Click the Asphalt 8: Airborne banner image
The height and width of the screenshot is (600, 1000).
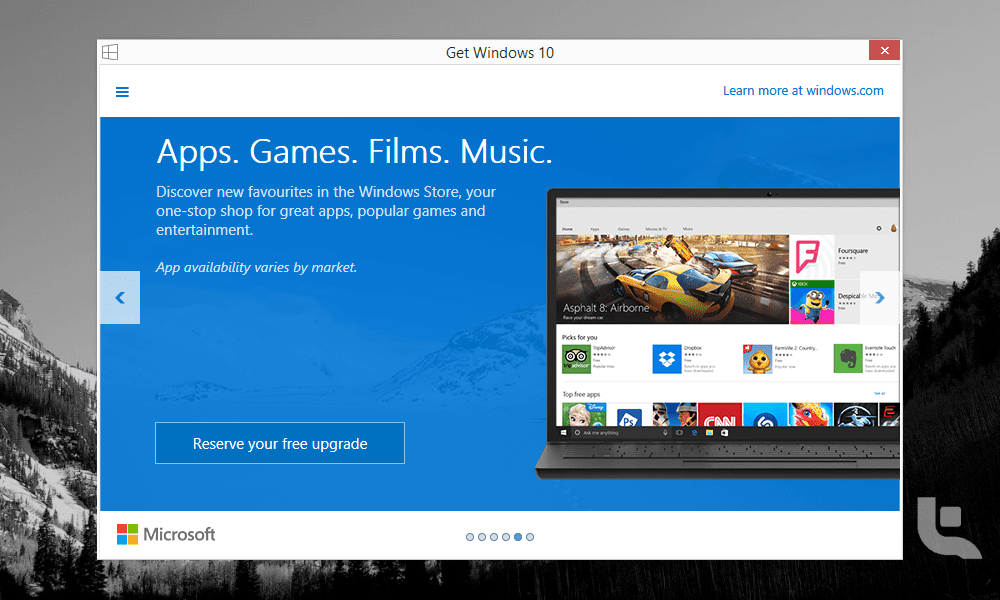[672, 279]
